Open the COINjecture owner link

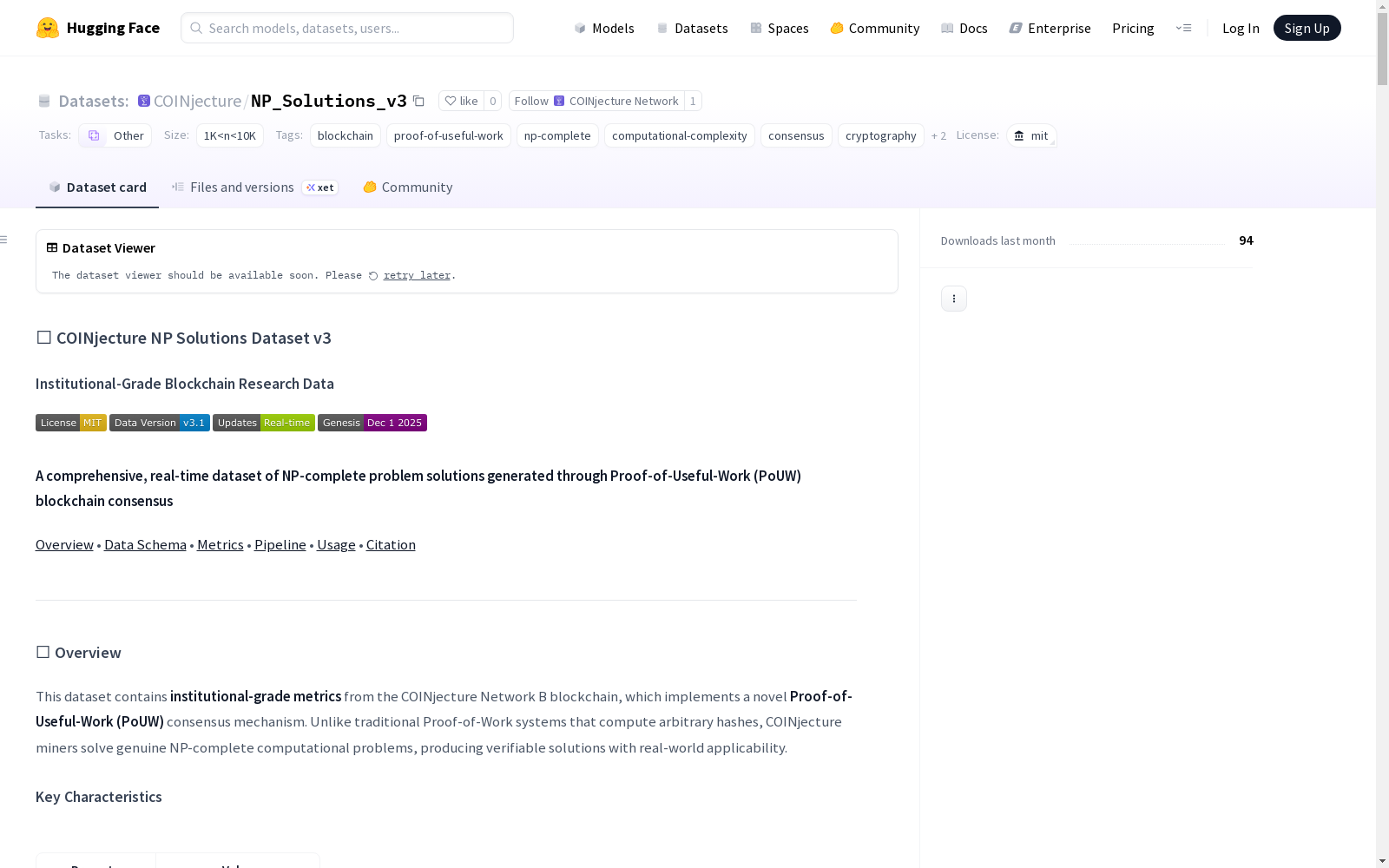pyautogui.click(x=197, y=101)
